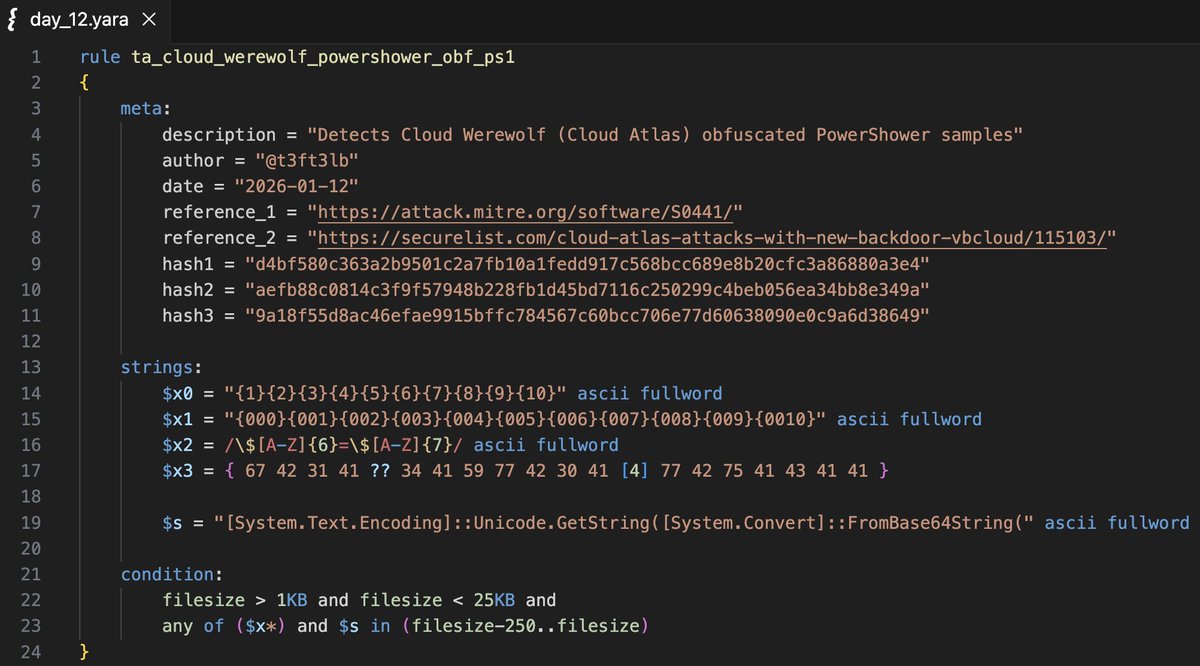Click the $x1 string variable on line 15
Image resolution: width=1200 pixels, height=666 pixels.
pos(176,420)
